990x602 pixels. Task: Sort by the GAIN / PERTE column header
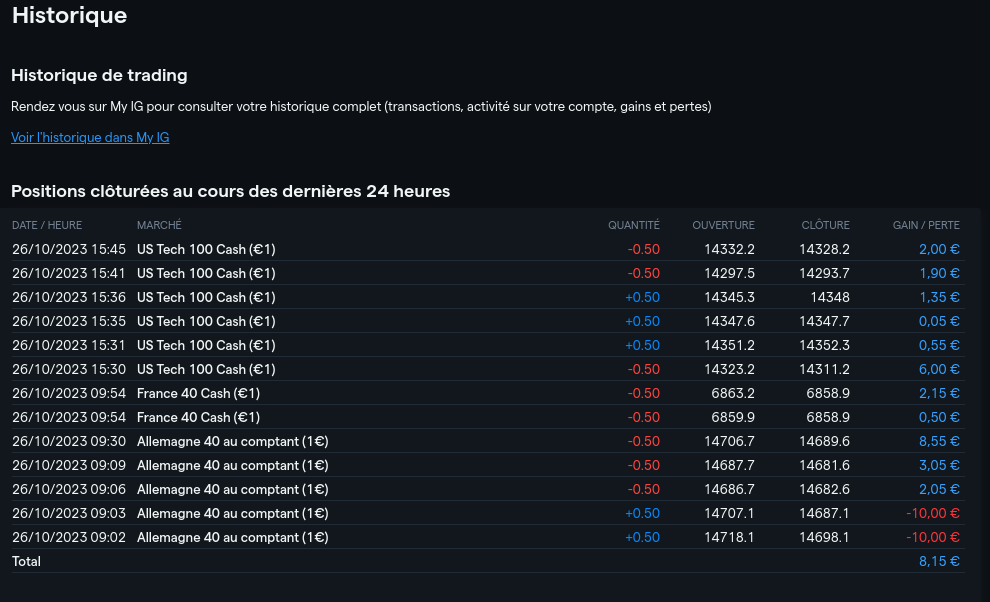(x=926, y=225)
